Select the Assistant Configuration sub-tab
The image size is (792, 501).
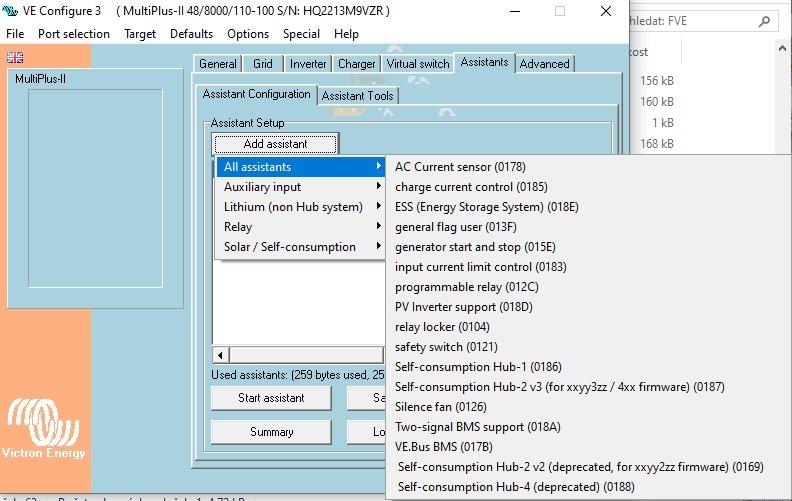pos(257,94)
